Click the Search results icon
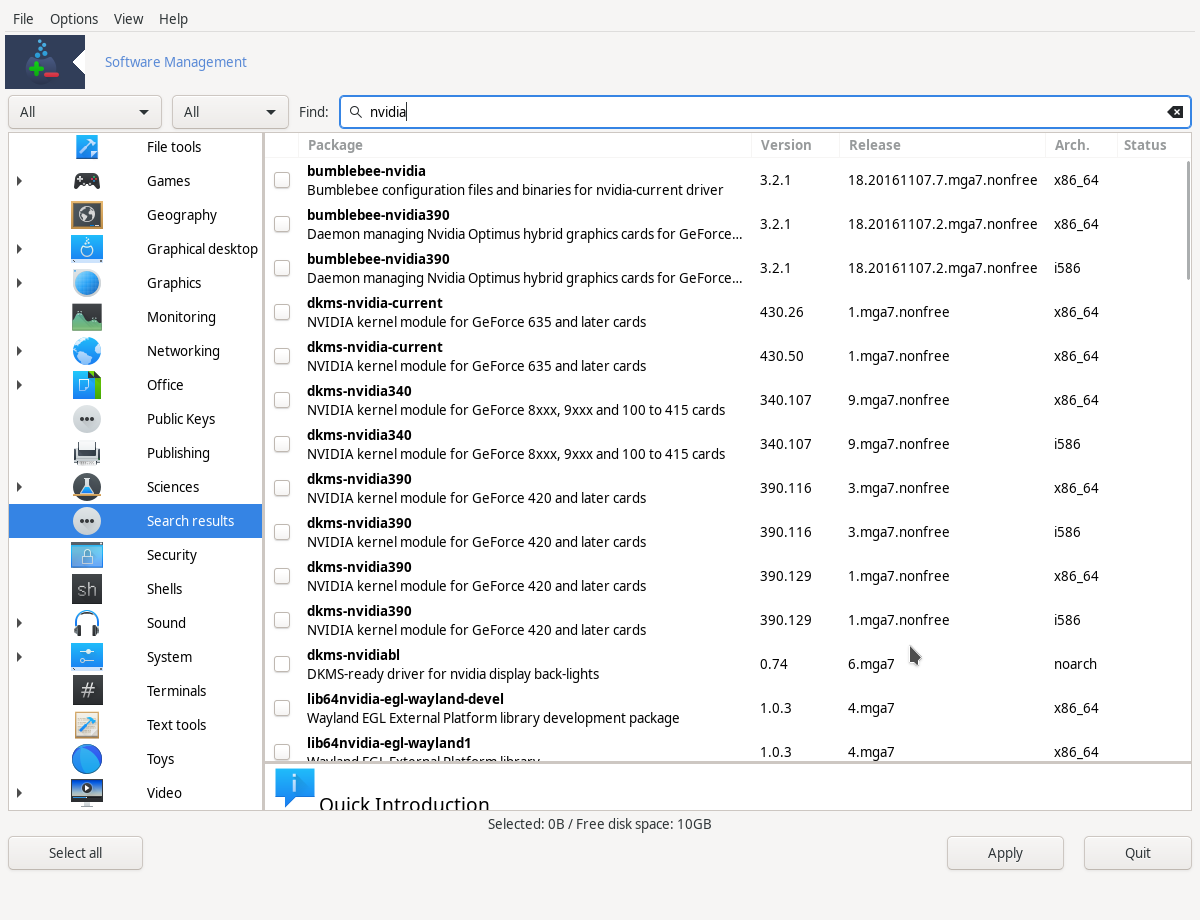 pos(87,521)
